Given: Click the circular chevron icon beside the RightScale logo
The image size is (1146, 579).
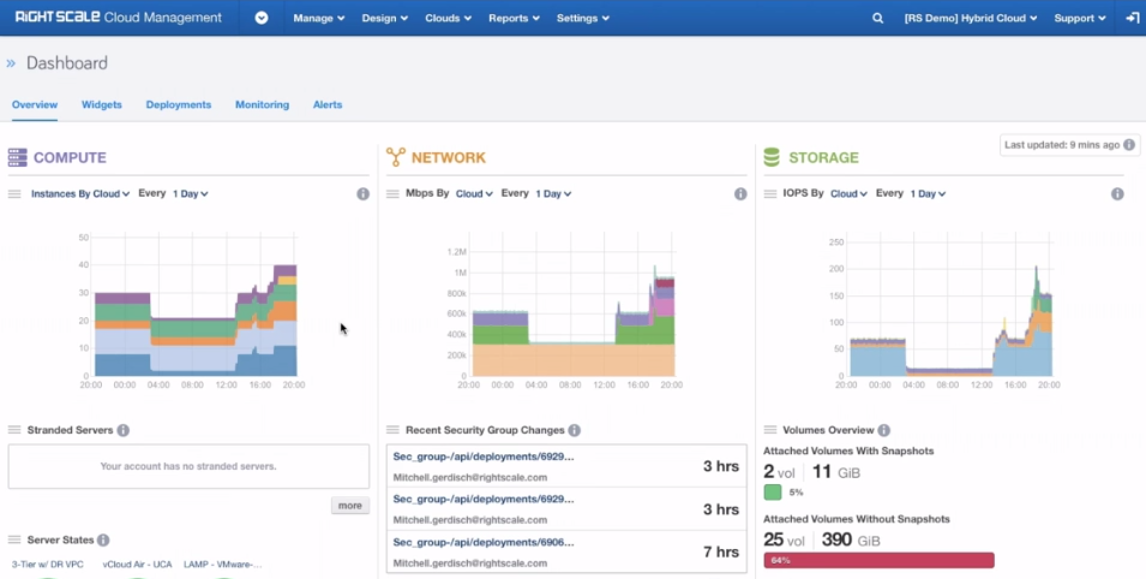Looking at the screenshot, I should (261, 18).
